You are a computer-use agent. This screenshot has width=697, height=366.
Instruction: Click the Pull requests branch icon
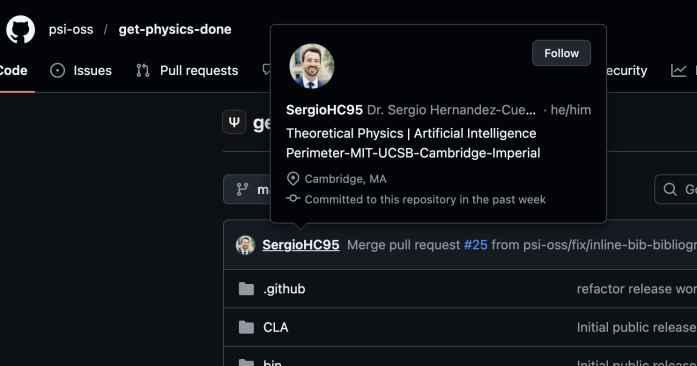coord(143,70)
